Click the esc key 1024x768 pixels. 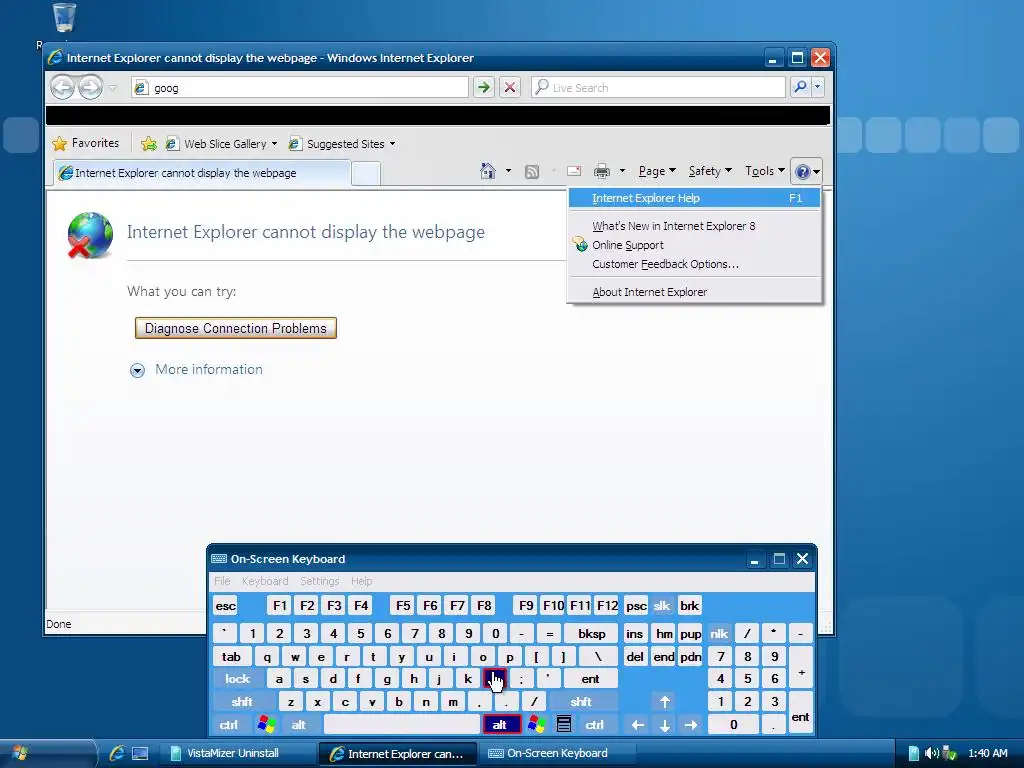click(225, 605)
